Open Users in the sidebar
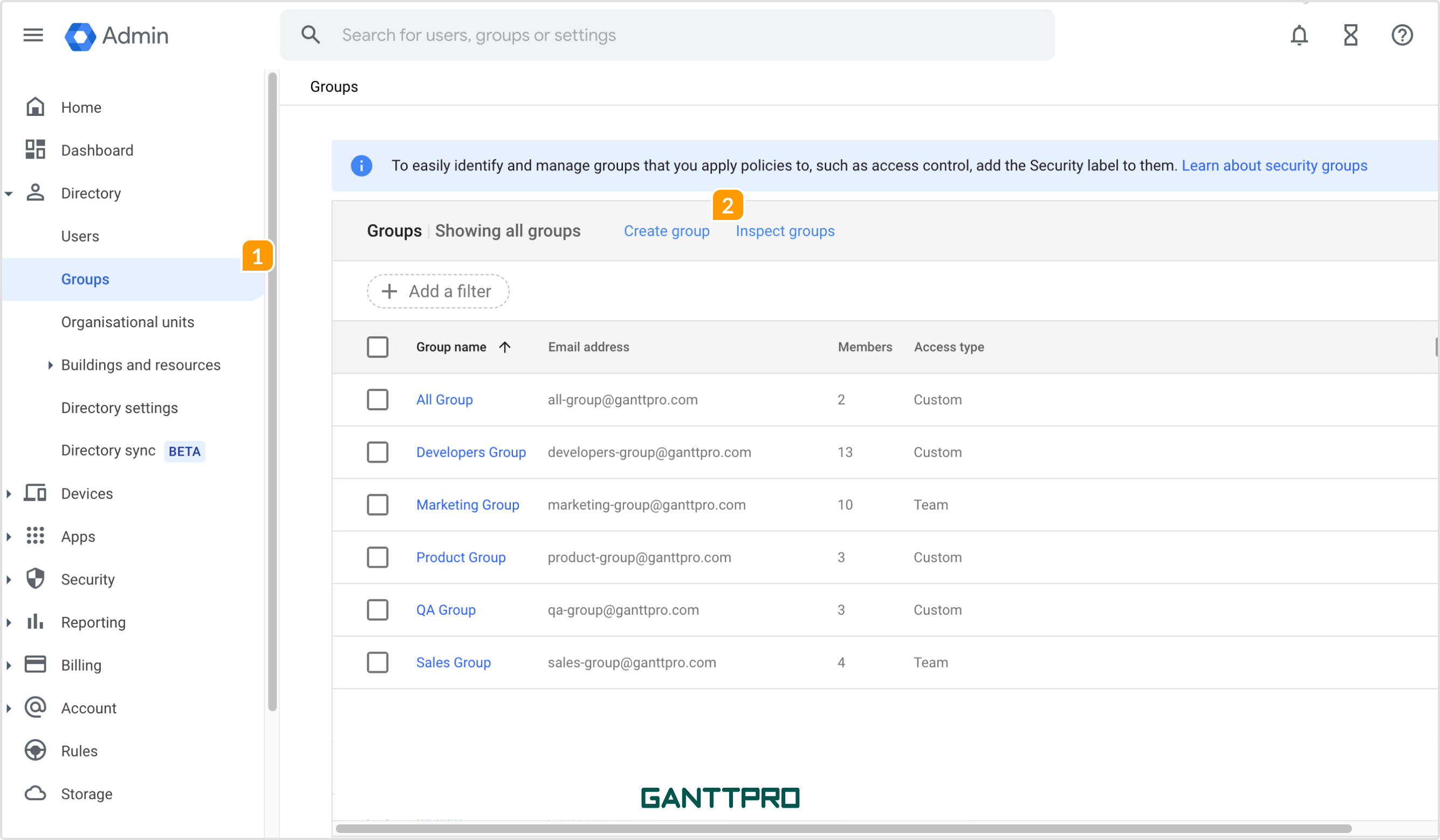The image size is (1440, 840). pos(80,236)
